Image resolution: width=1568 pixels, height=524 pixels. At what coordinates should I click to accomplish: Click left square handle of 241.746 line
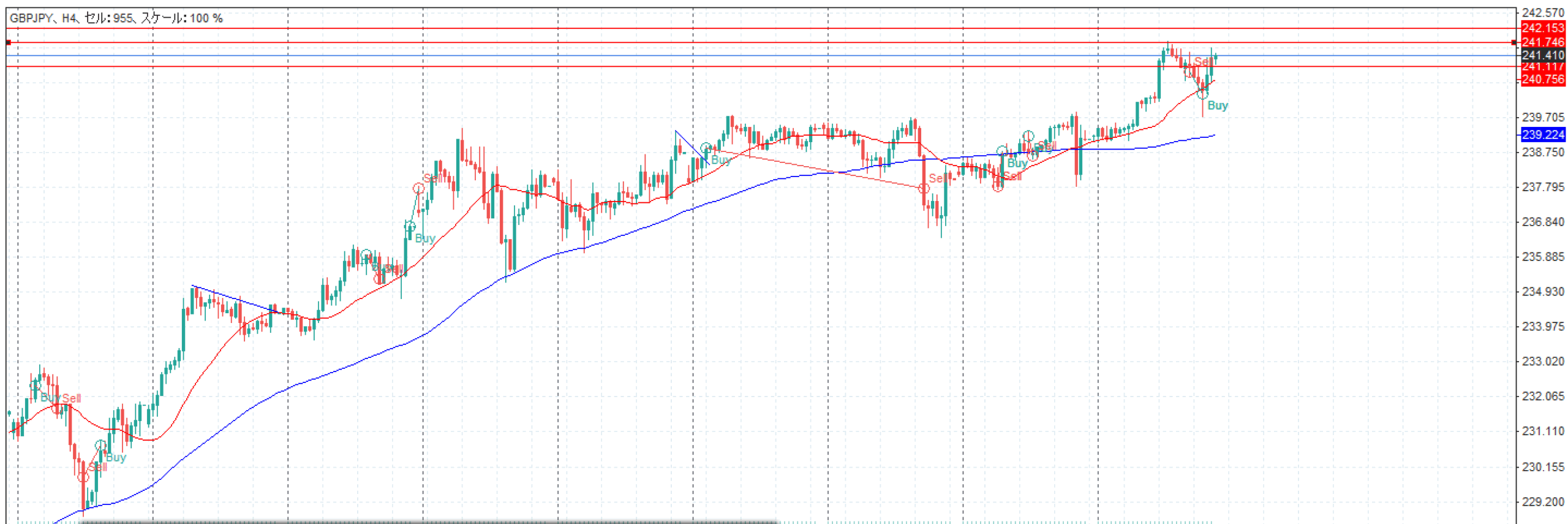point(9,42)
